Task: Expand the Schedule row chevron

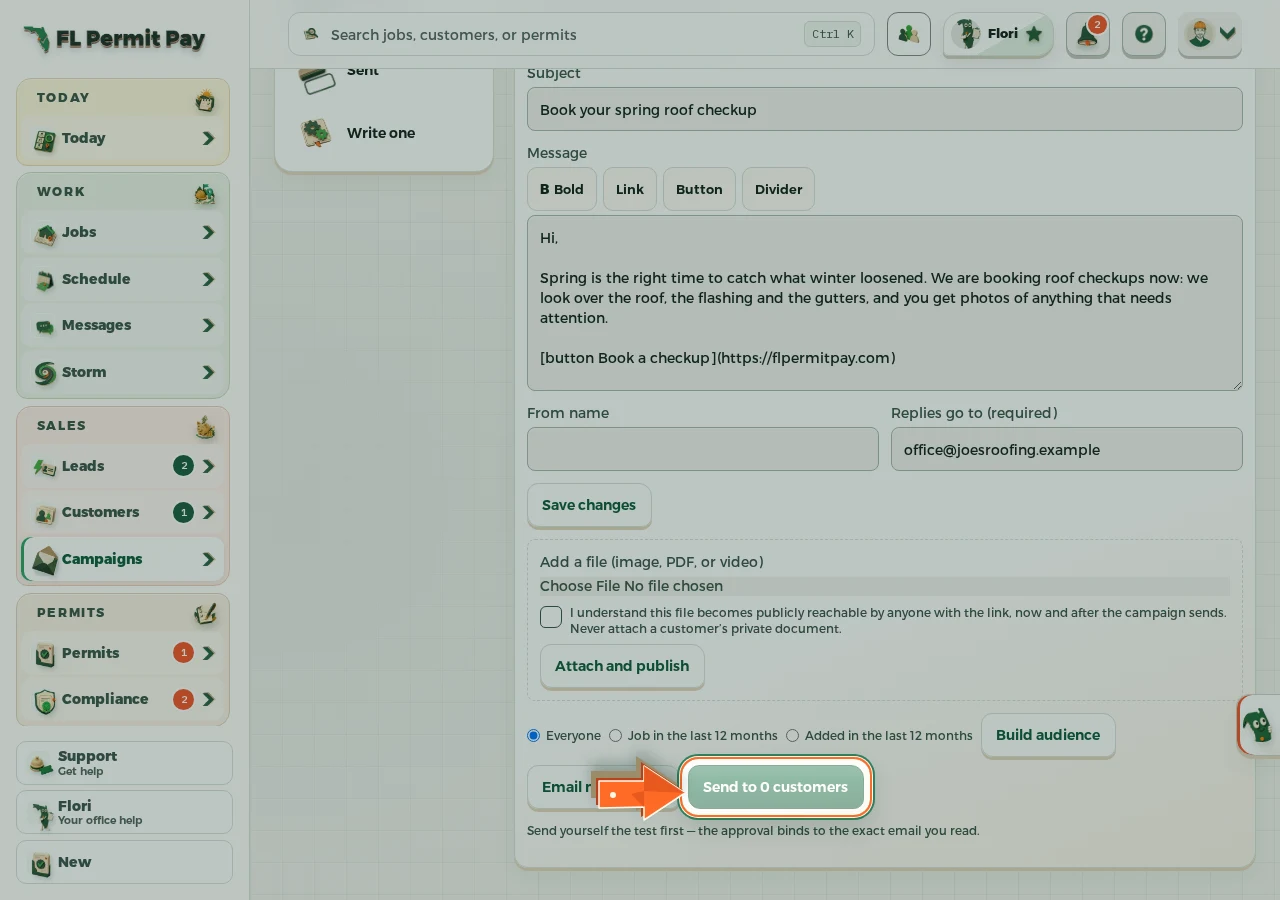Action: click(208, 280)
